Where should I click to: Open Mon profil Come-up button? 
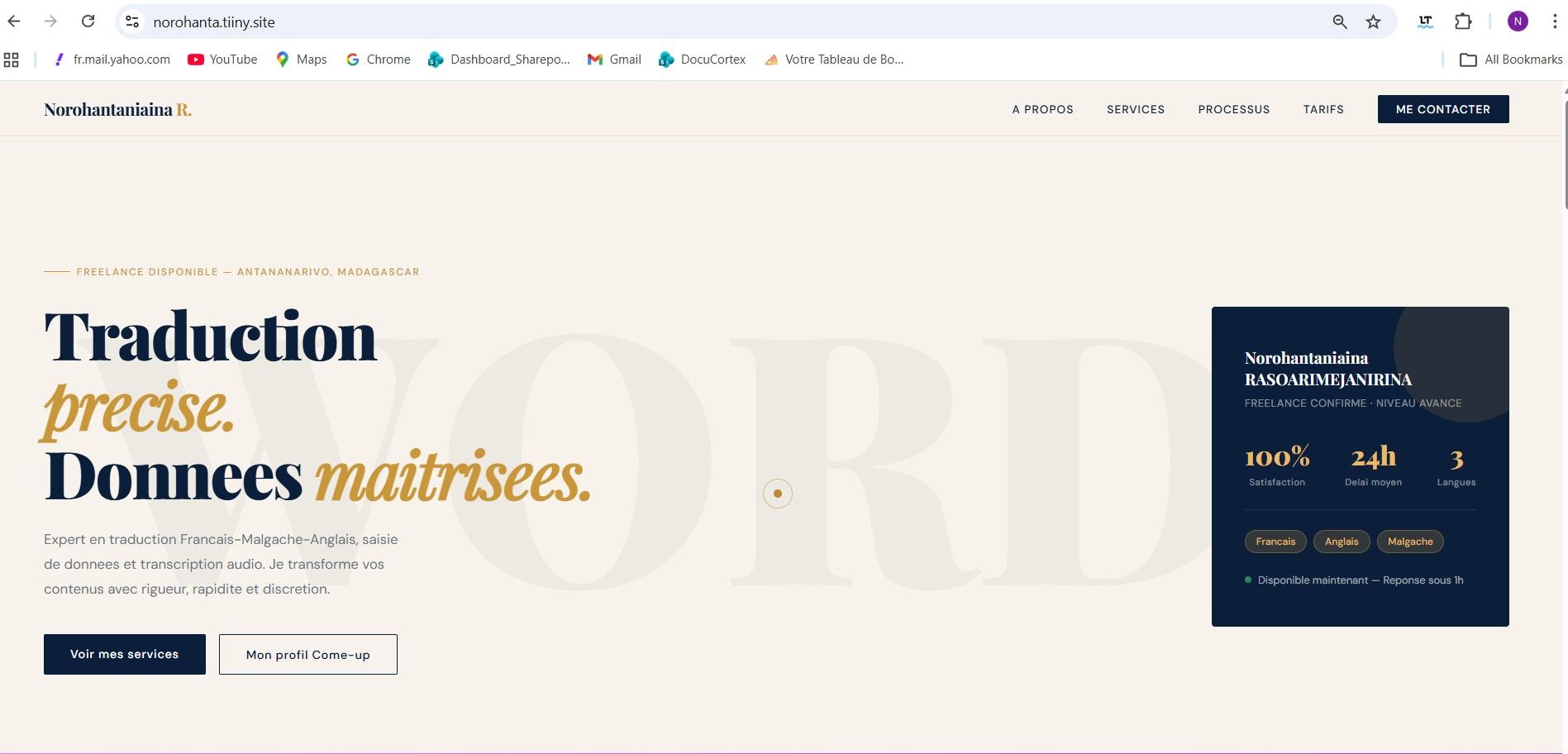(x=307, y=654)
